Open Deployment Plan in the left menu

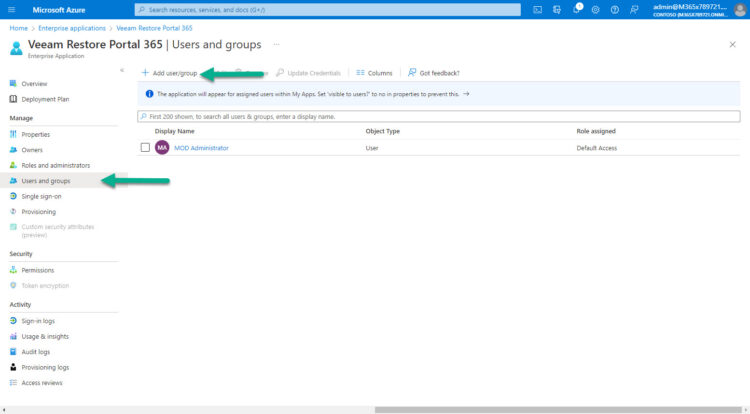[x=45, y=99]
